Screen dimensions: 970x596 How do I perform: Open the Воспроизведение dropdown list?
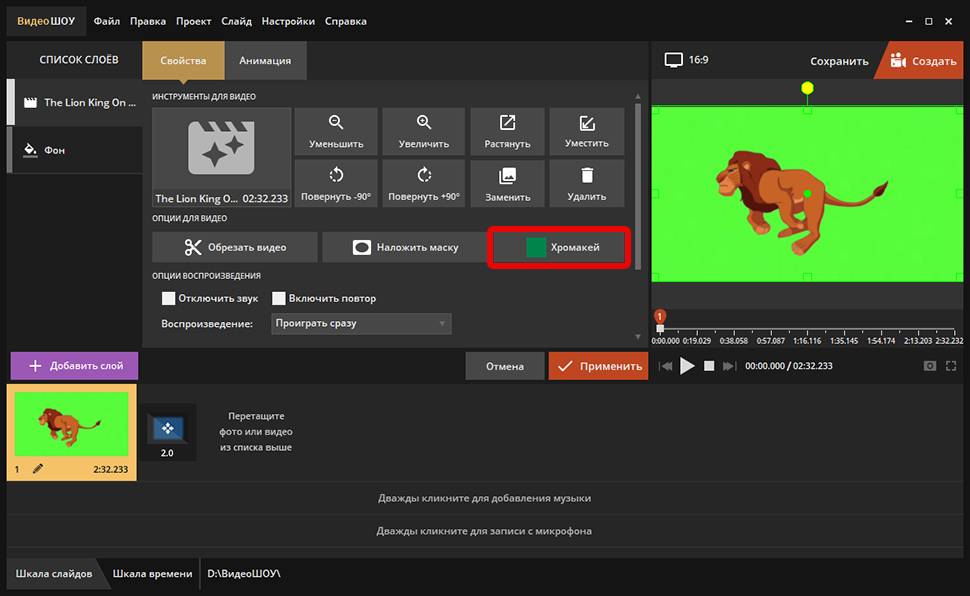[x=361, y=324]
